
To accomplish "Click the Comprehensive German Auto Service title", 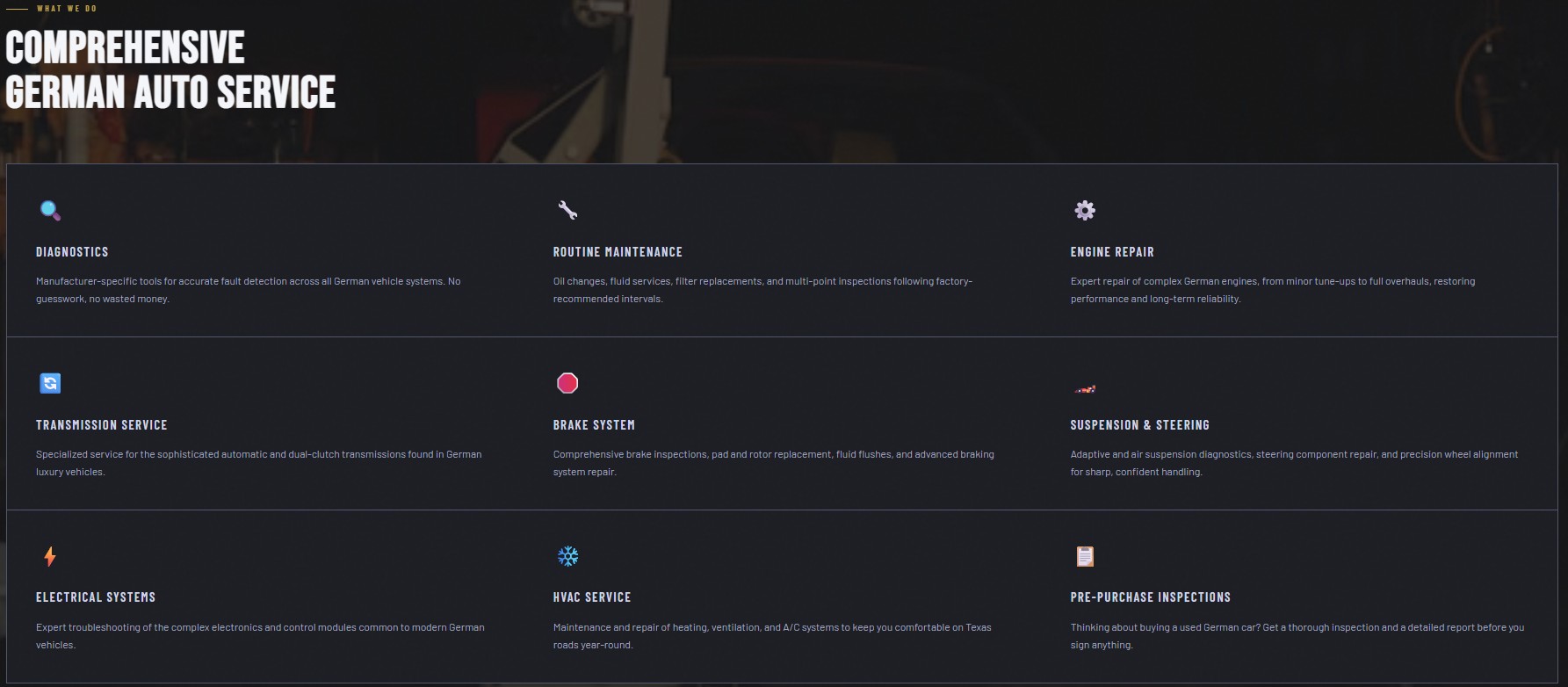I will tap(170, 70).
